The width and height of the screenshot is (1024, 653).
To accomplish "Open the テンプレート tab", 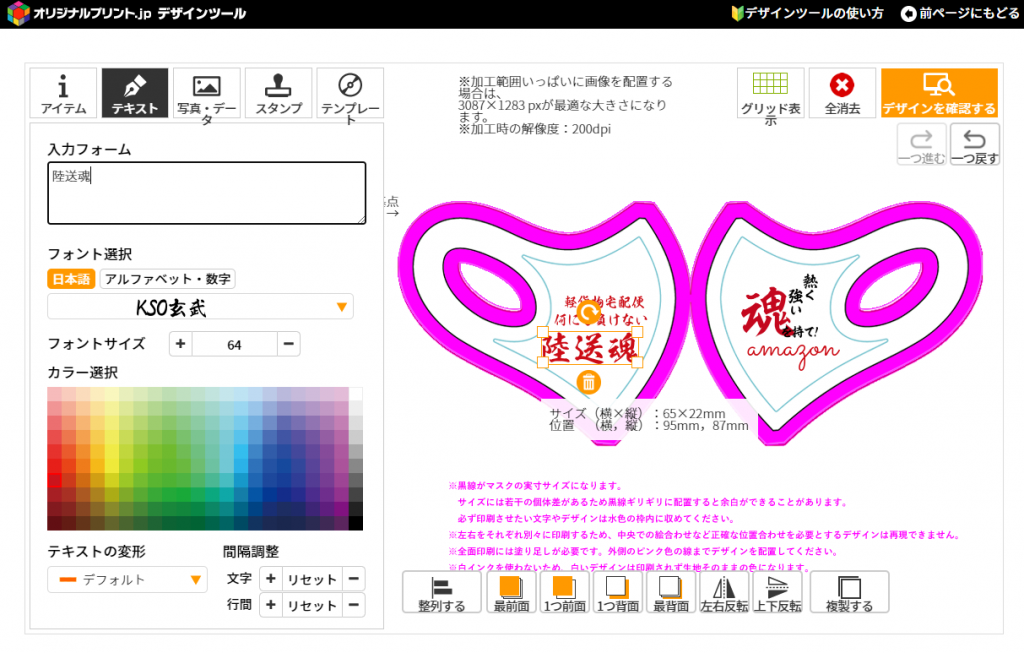I will [x=350, y=93].
